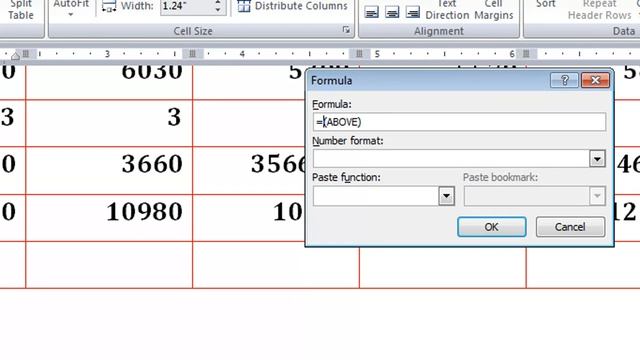Click the table cell containing 6030
This screenshot has height=360, width=640.
tap(109, 82)
